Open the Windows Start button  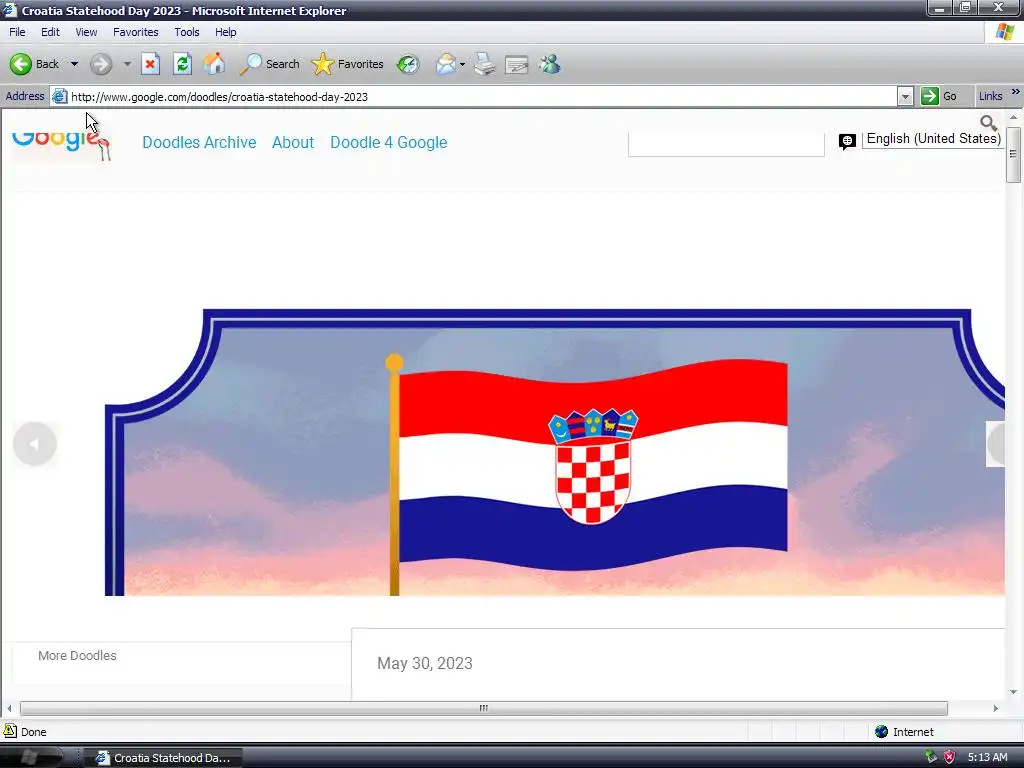tap(31, 757)
